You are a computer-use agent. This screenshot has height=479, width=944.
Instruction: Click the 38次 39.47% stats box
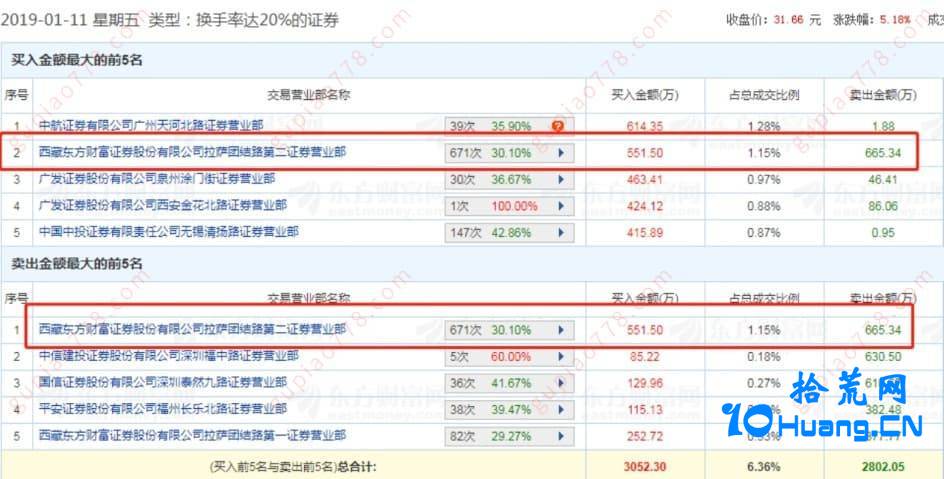point(509,409)
